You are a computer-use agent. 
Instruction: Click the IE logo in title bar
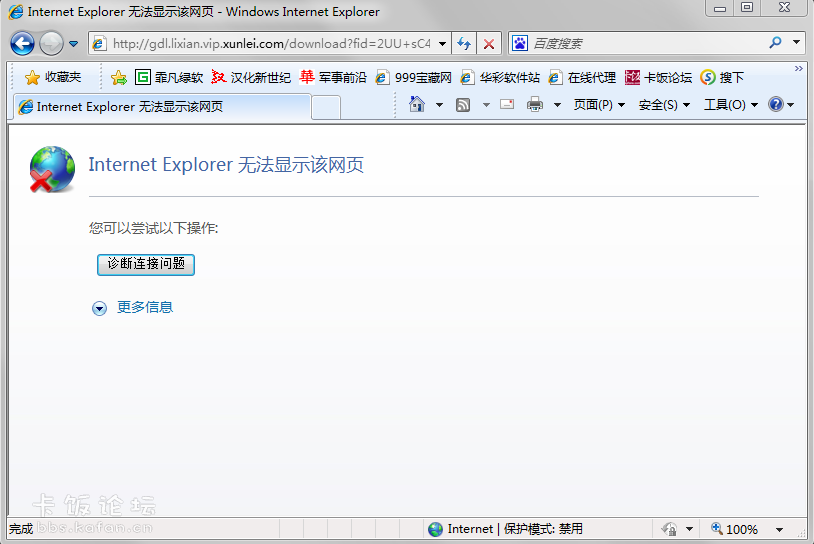pos(16,11)
